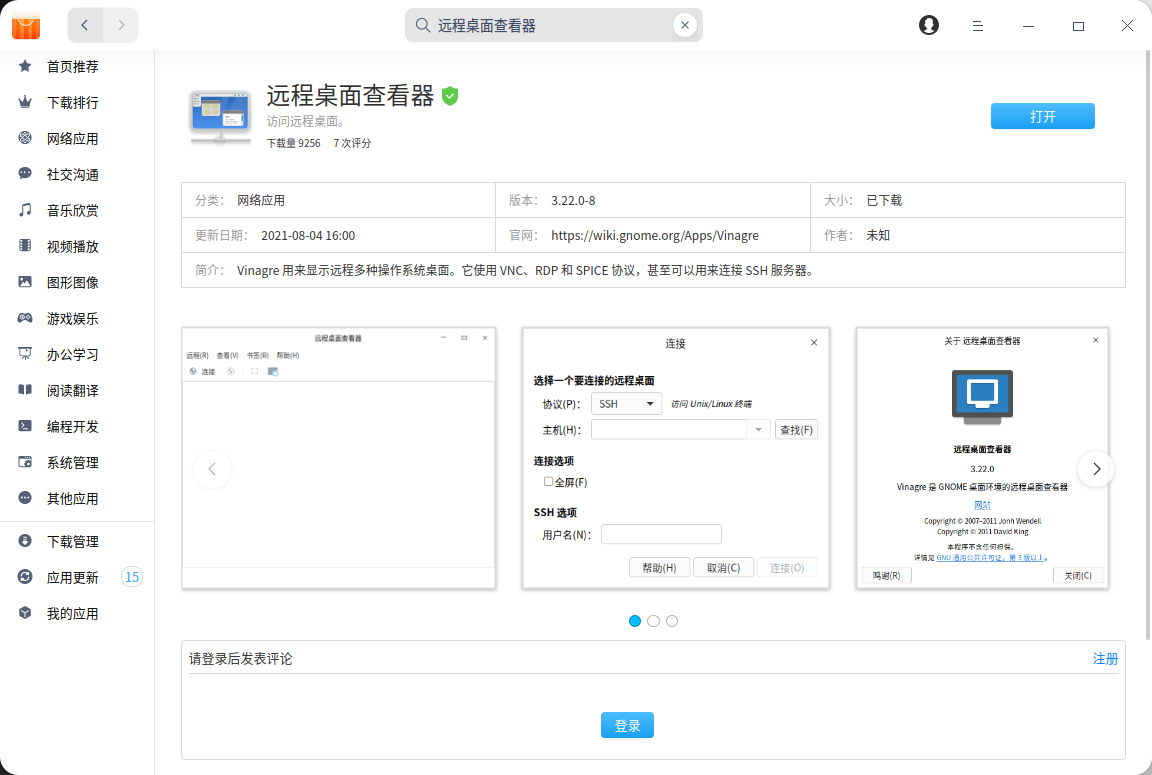Open the hamburger main menu
1152x775 pixels.
978,26
